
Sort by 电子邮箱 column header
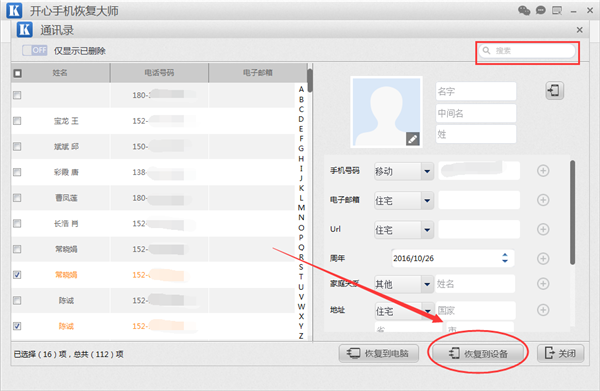click(258, 73)
